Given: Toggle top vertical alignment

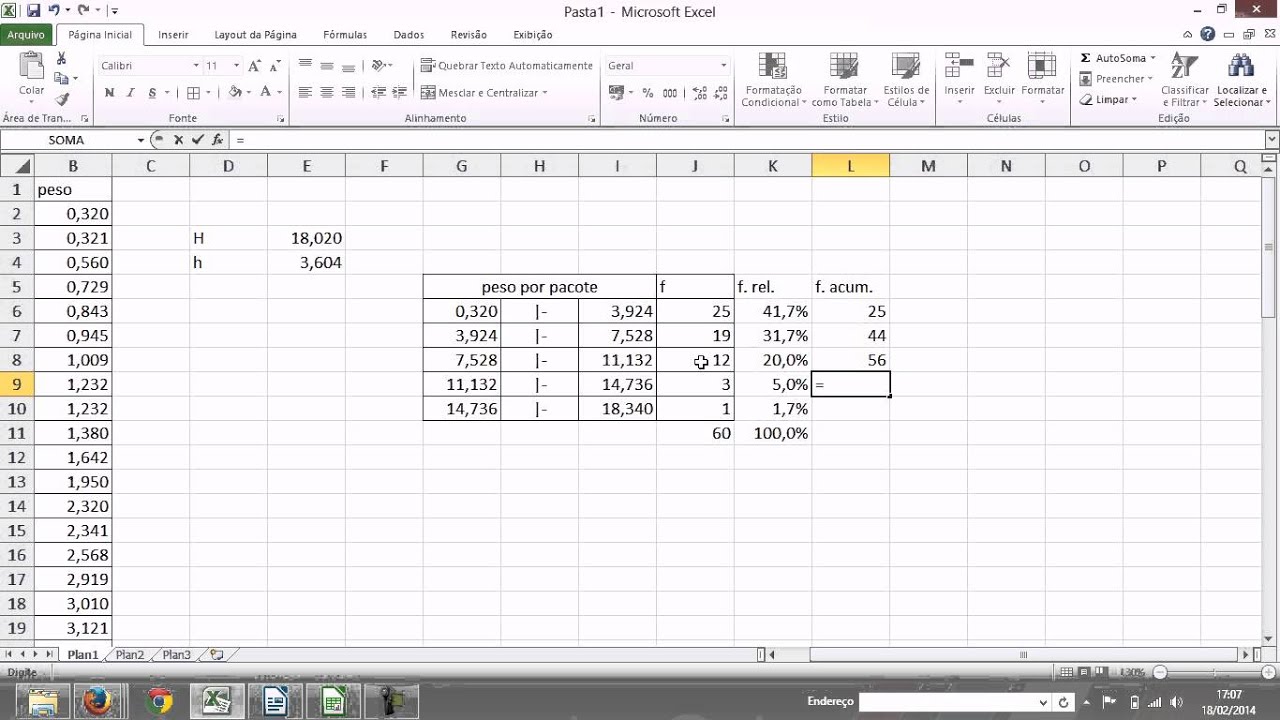Looking at the screenshot, I should click(305, 65).
